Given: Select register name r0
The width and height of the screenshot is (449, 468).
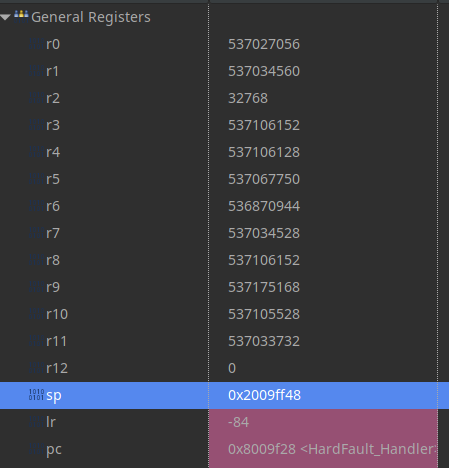Looking at the screenshot, I should (x=53, y=44).
